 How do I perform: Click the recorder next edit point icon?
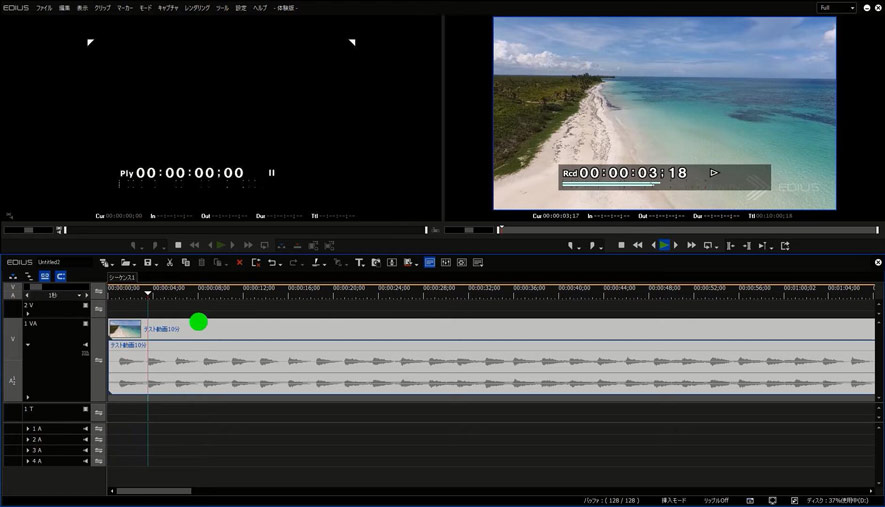(747, 246)
